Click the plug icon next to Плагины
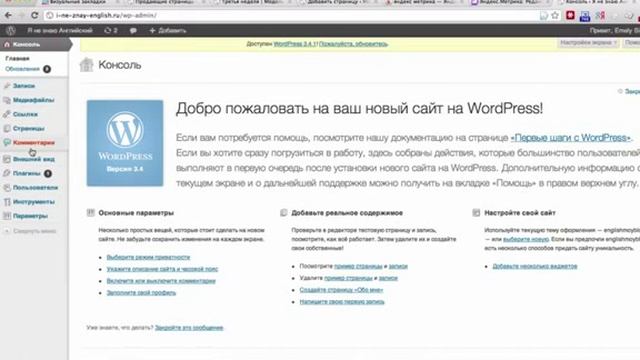 pyautogui.click(x=7, y=173)
